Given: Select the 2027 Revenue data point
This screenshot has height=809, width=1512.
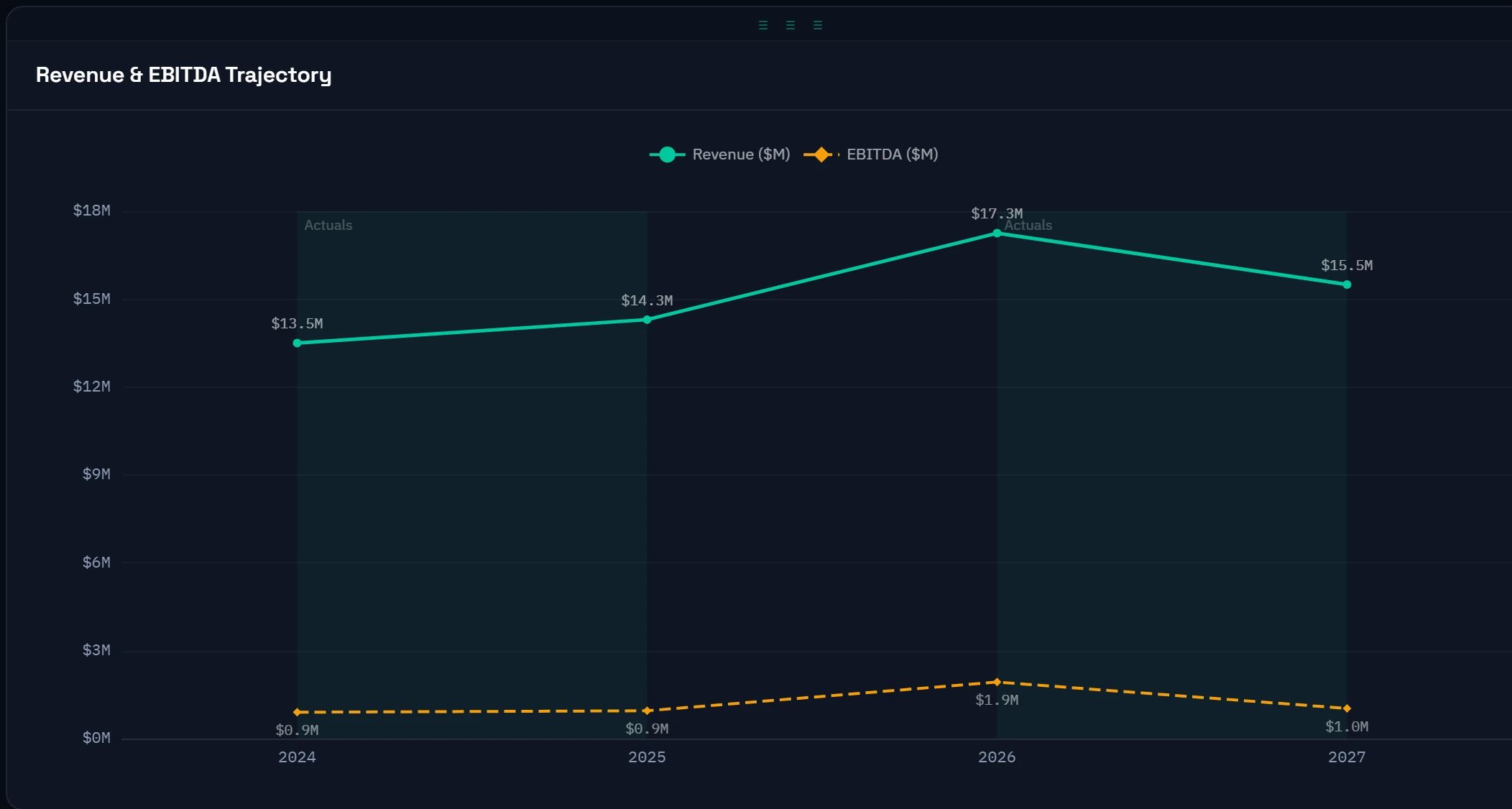Looking at the screenshot, I should tap(1347, 285).
